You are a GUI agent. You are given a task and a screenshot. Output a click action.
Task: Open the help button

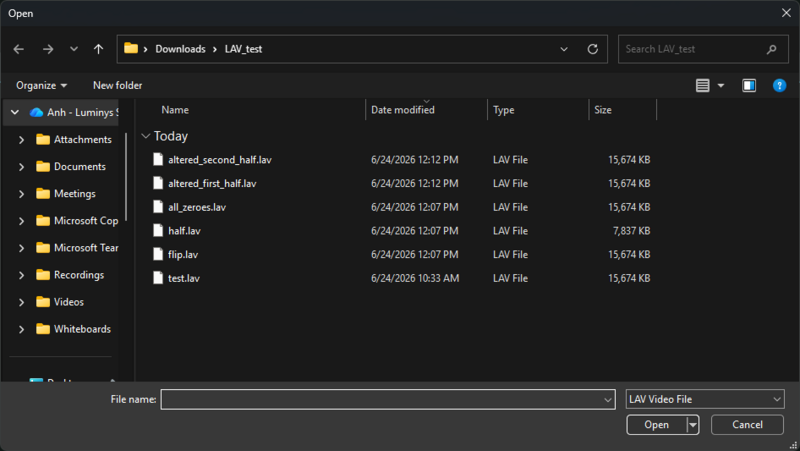pos(779,85)
